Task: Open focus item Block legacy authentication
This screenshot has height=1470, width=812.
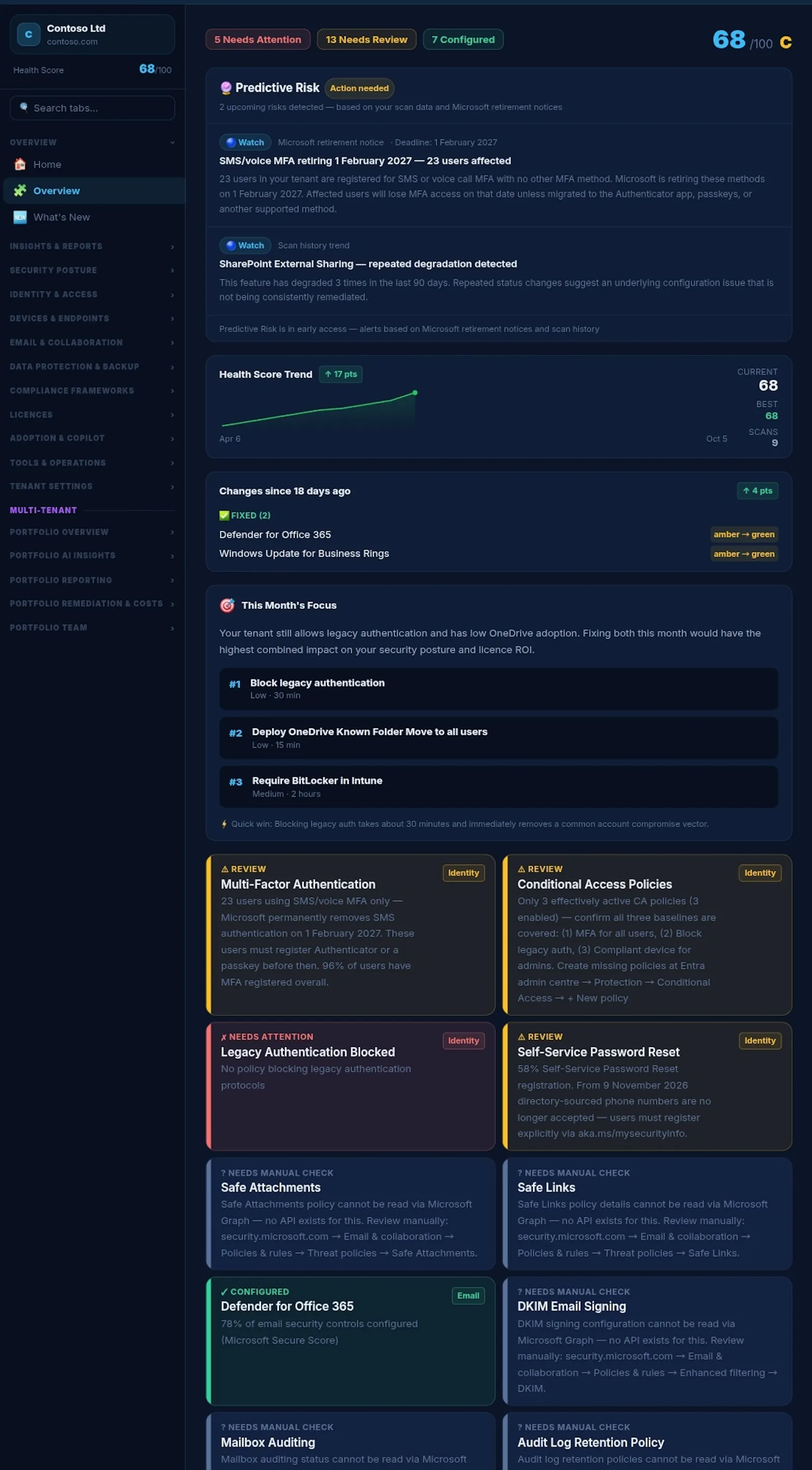Action: pyautogui.click(x=498, y=689)
